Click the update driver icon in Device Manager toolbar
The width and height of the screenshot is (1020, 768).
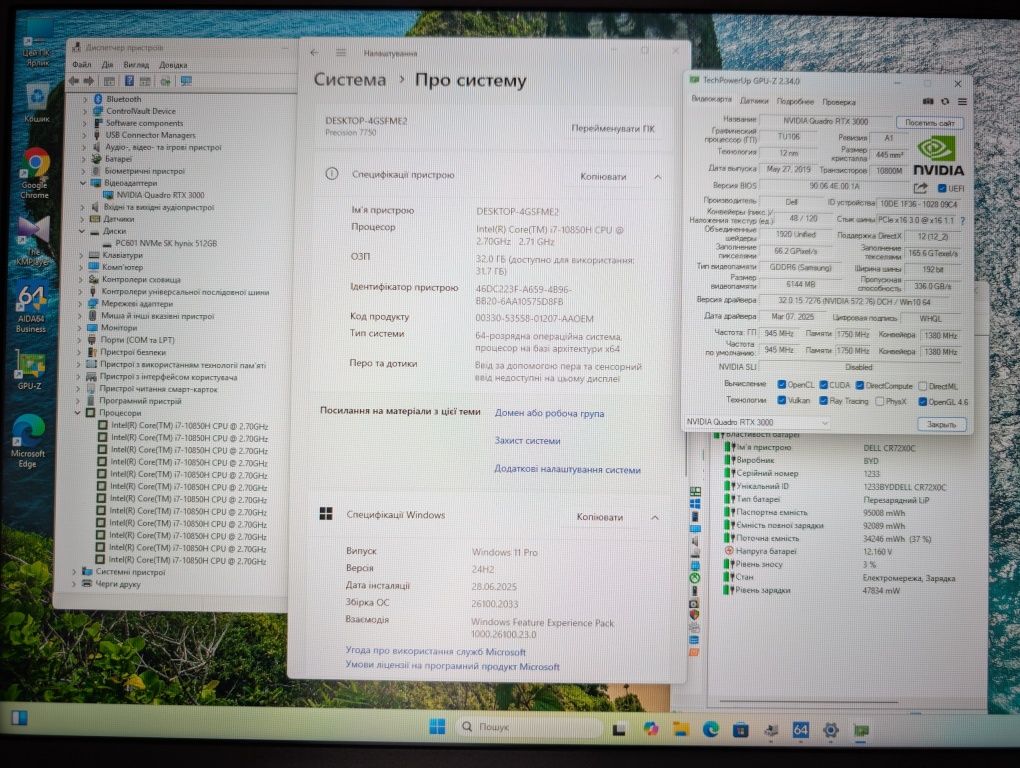pyautogui.click(x=165, y=81)
